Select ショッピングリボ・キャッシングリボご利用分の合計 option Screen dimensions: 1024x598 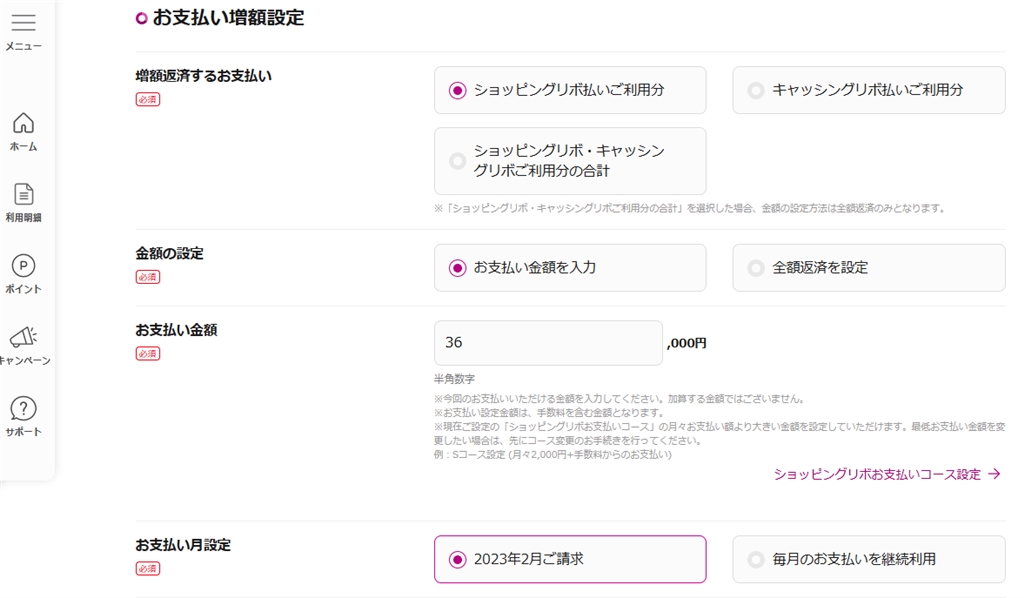[458, 160]
